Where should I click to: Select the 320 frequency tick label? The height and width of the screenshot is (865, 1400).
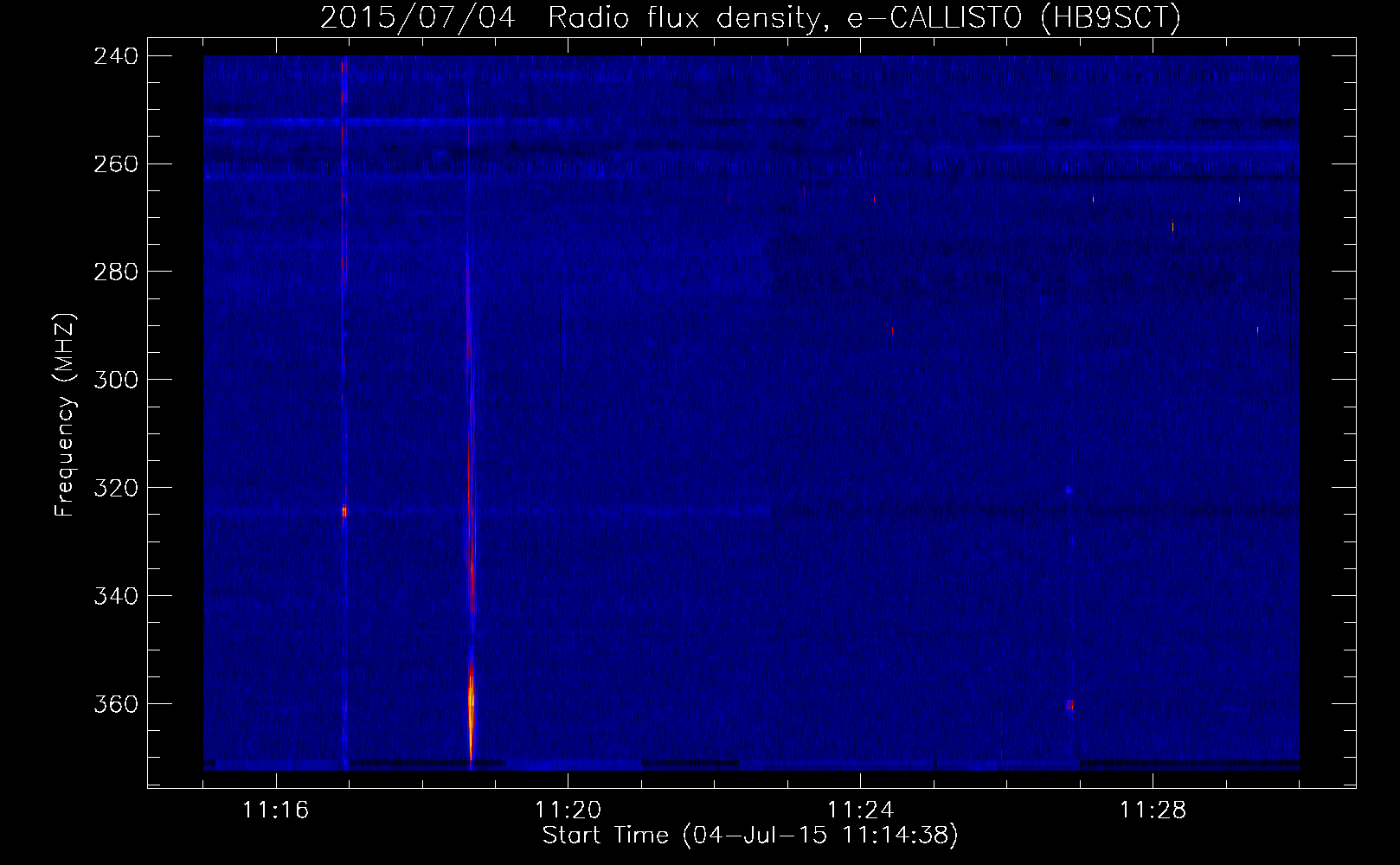[116, 489]
